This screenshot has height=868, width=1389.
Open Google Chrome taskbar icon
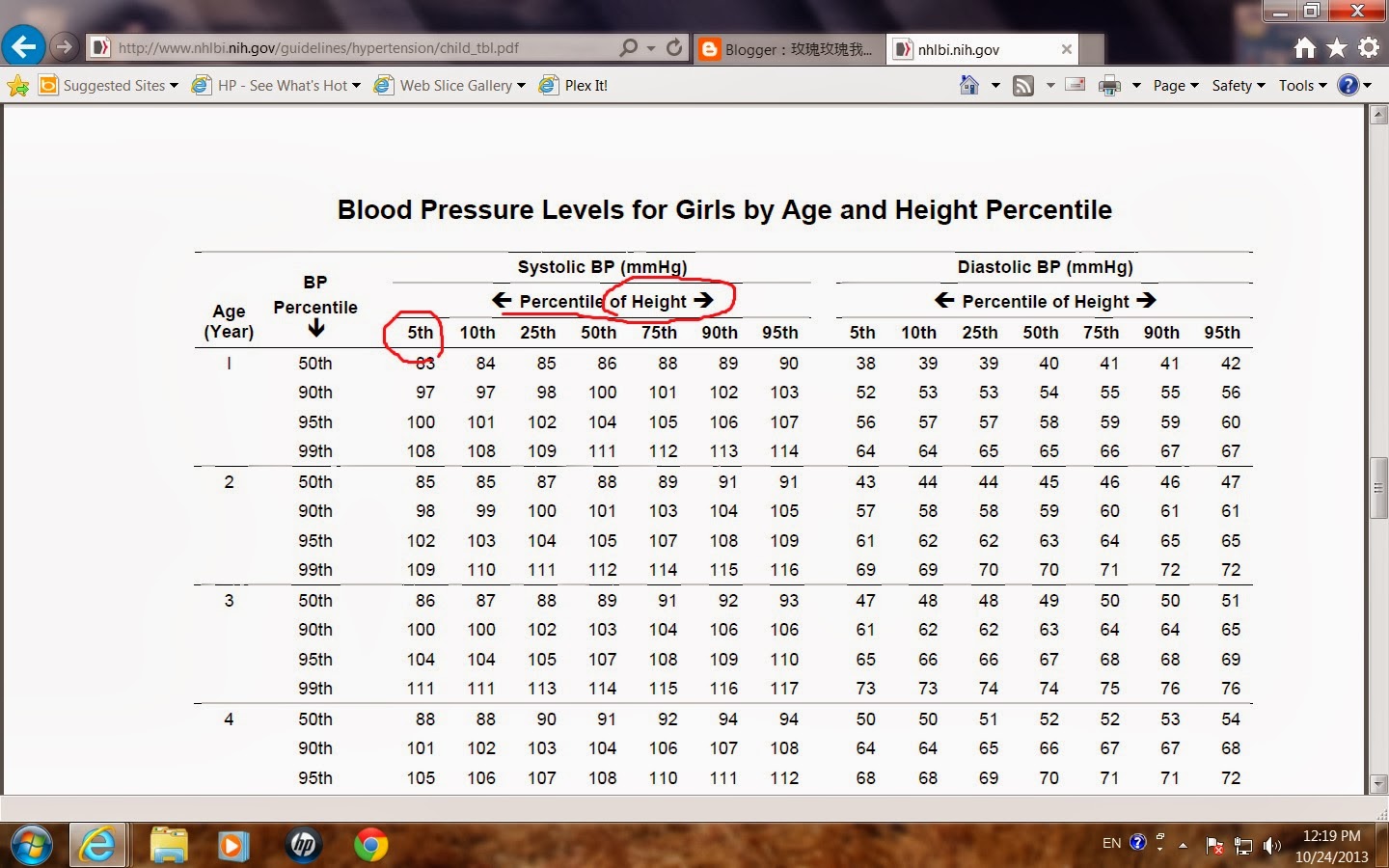point(370,846)
